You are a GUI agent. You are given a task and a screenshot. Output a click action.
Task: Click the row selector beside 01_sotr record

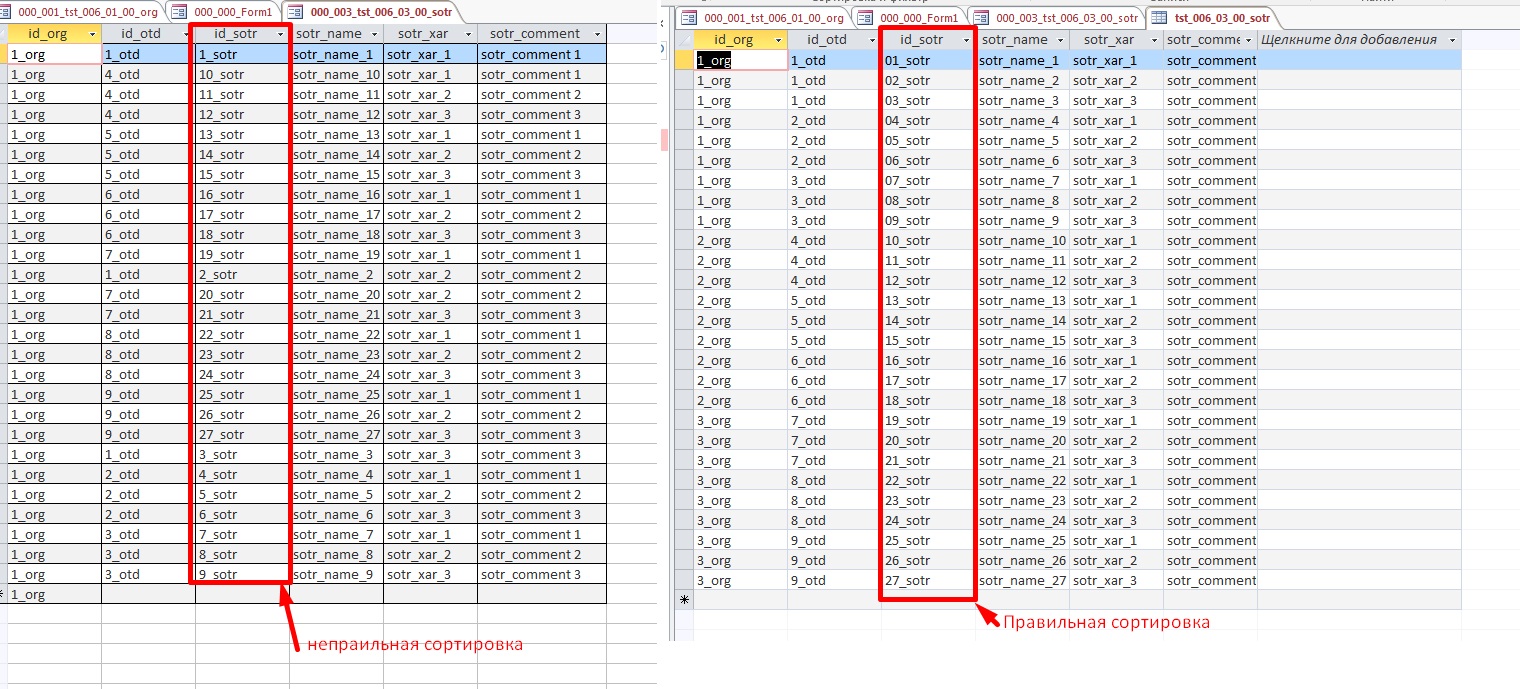pos(684,60)
